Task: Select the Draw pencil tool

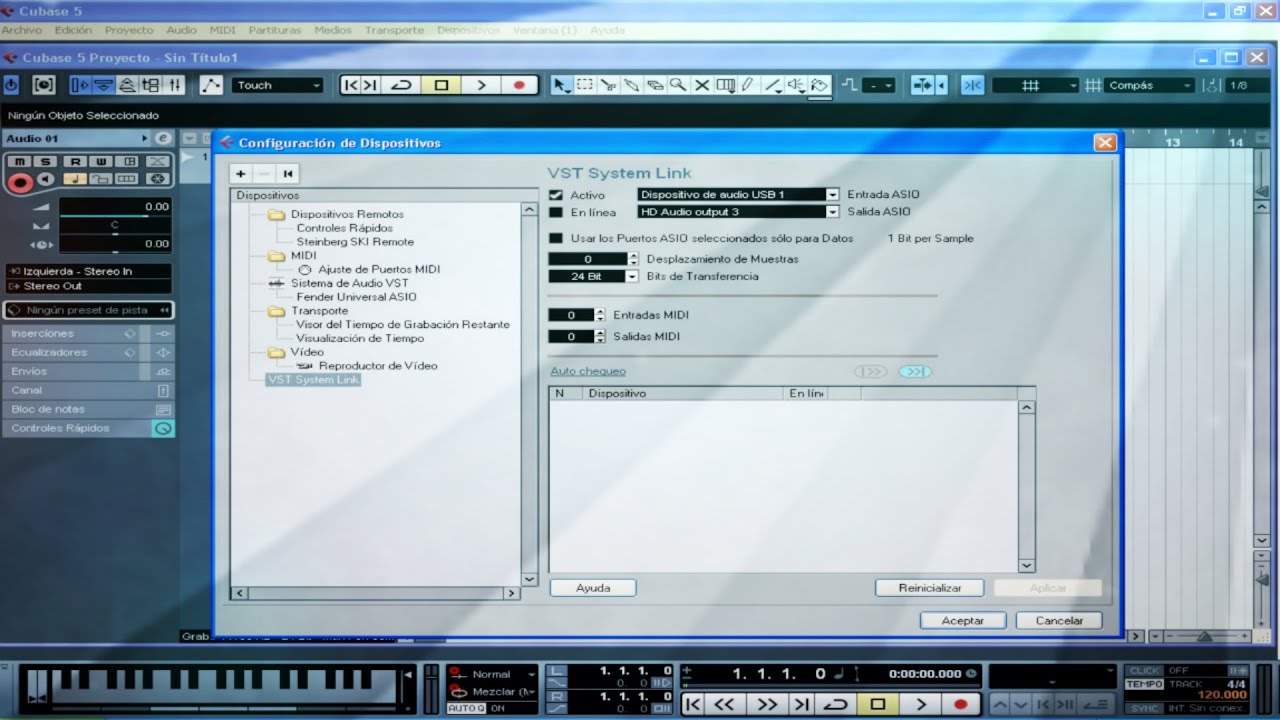Action: pyautogui.click(x=748, y=85)
